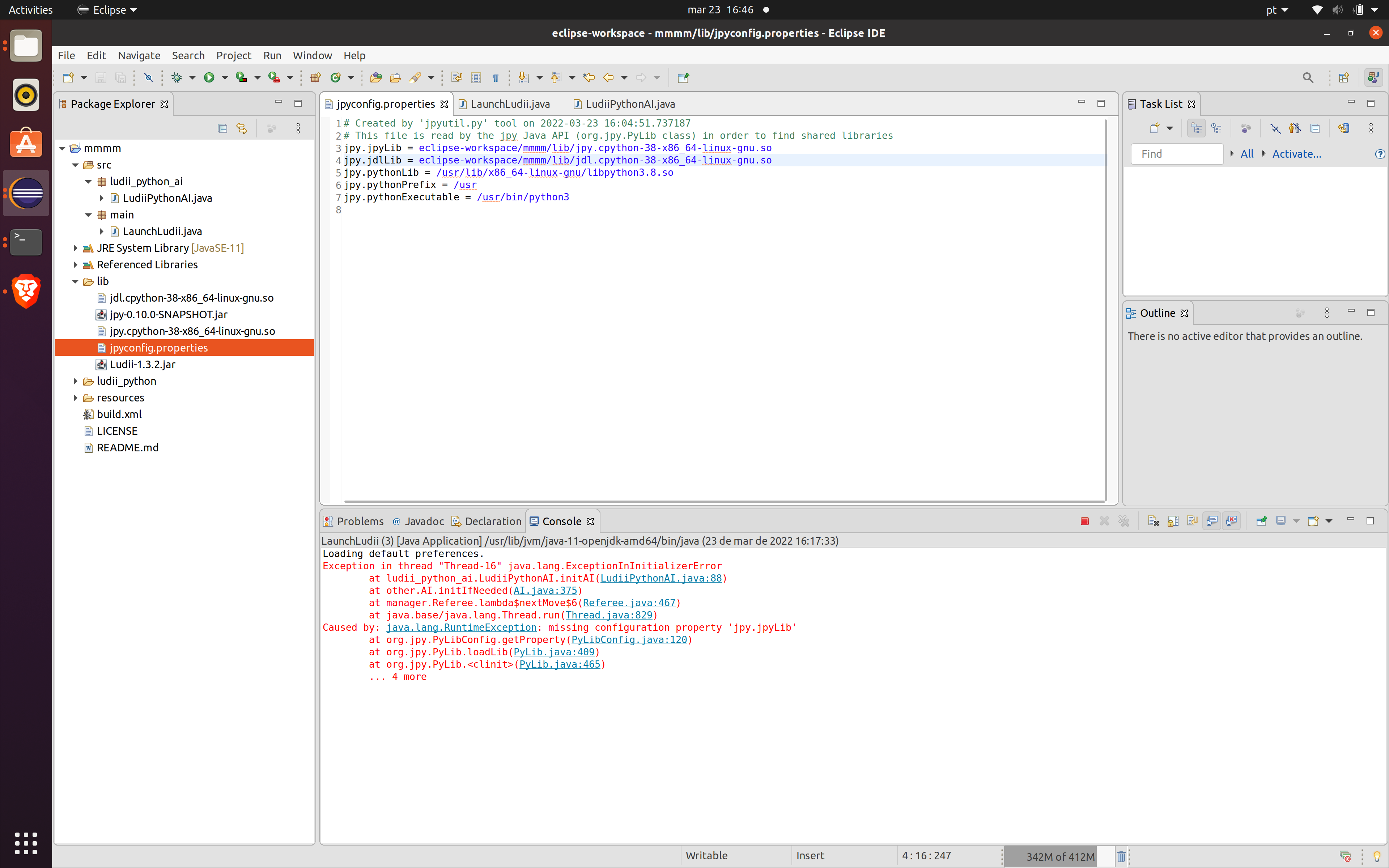The height and width of the screenshot is (868, 1389).
Task: Toggle Link with Editor in Package Explorer
Action: point(242,128)
